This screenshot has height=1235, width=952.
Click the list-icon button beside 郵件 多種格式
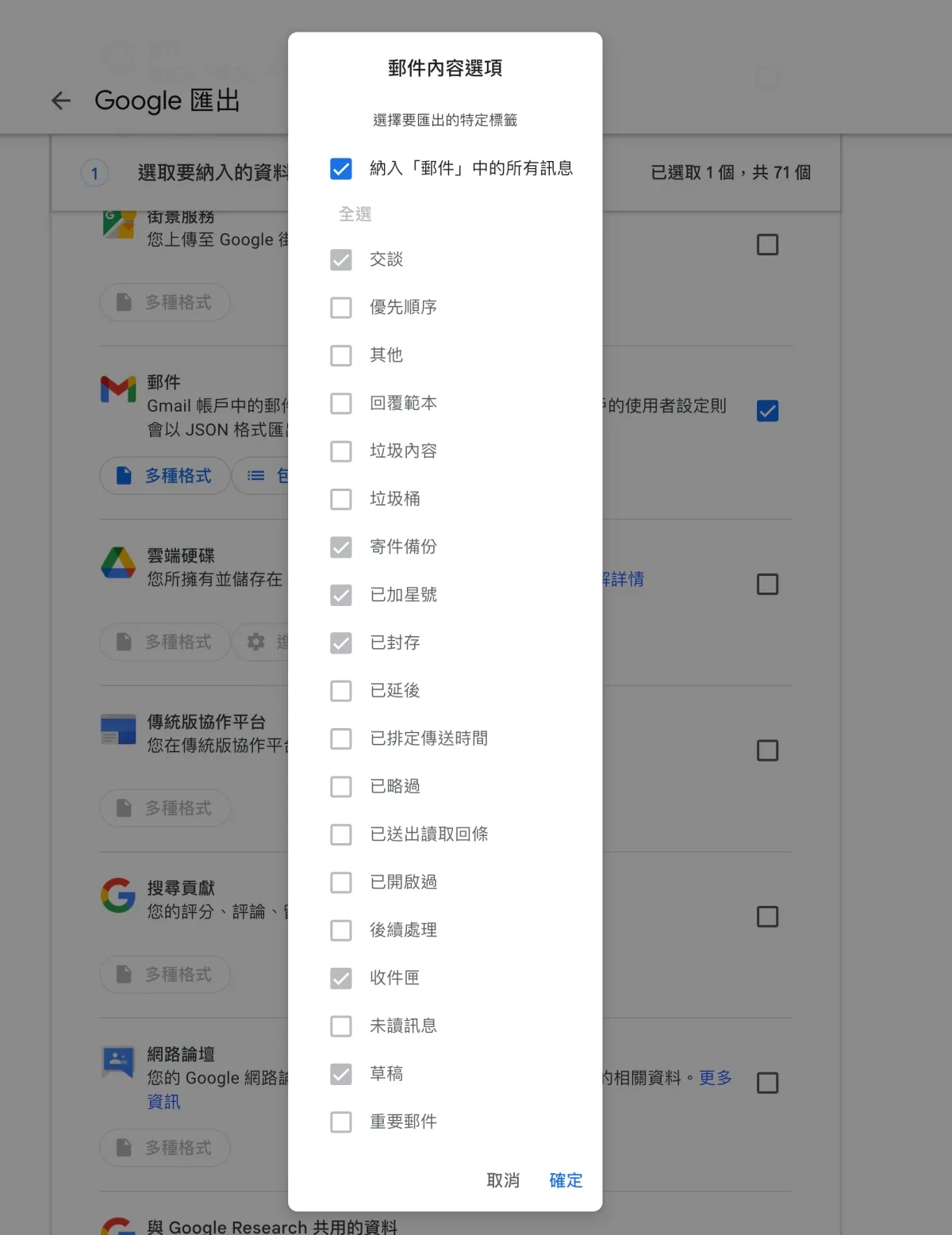click(x=261, y=476)
